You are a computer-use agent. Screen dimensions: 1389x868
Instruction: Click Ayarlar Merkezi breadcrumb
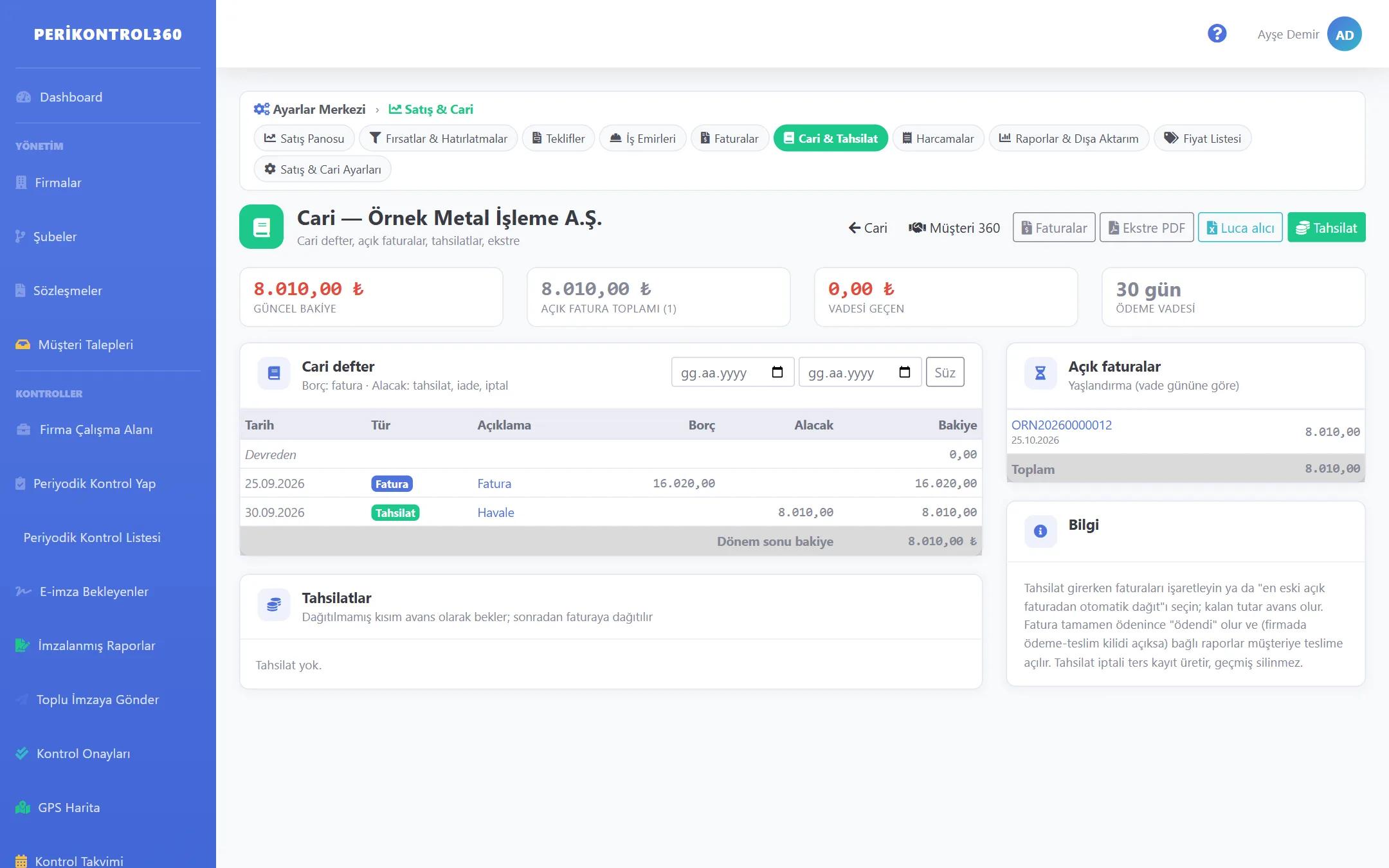pyautogui.click(x=309, y=109)
